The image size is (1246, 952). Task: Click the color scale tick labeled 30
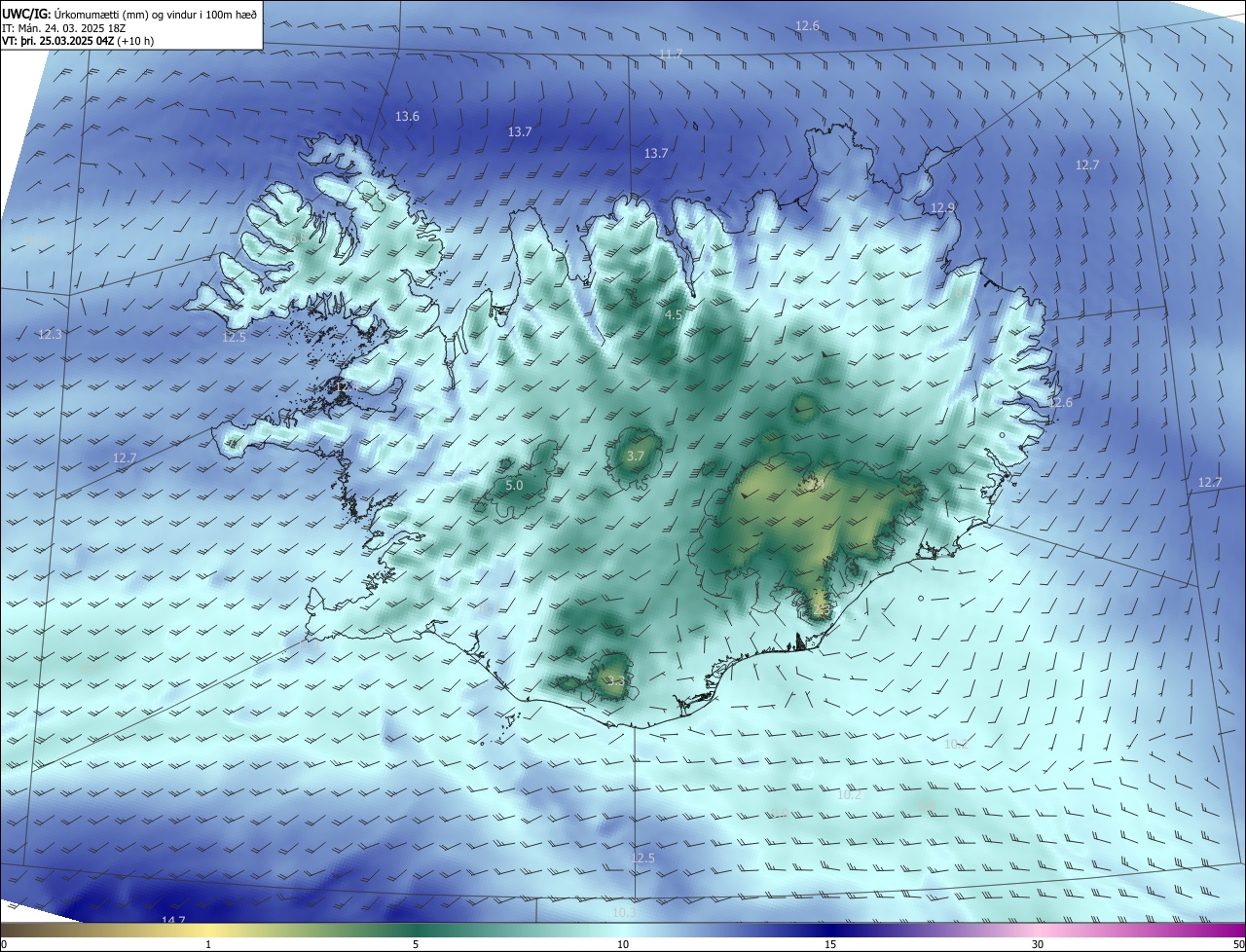(1038, 944)
